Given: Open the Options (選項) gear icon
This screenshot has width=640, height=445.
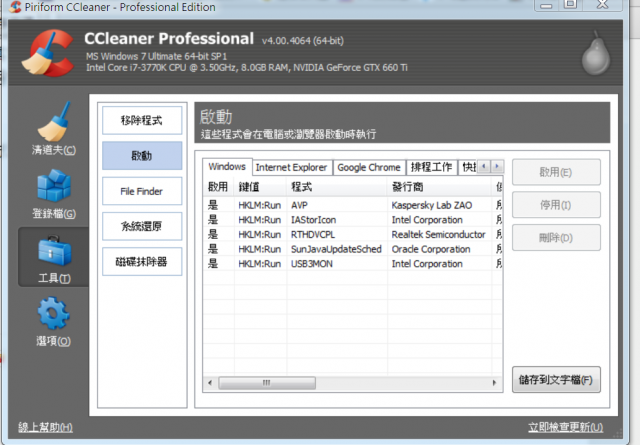Looking at the screenshot, I should [54, 322].
